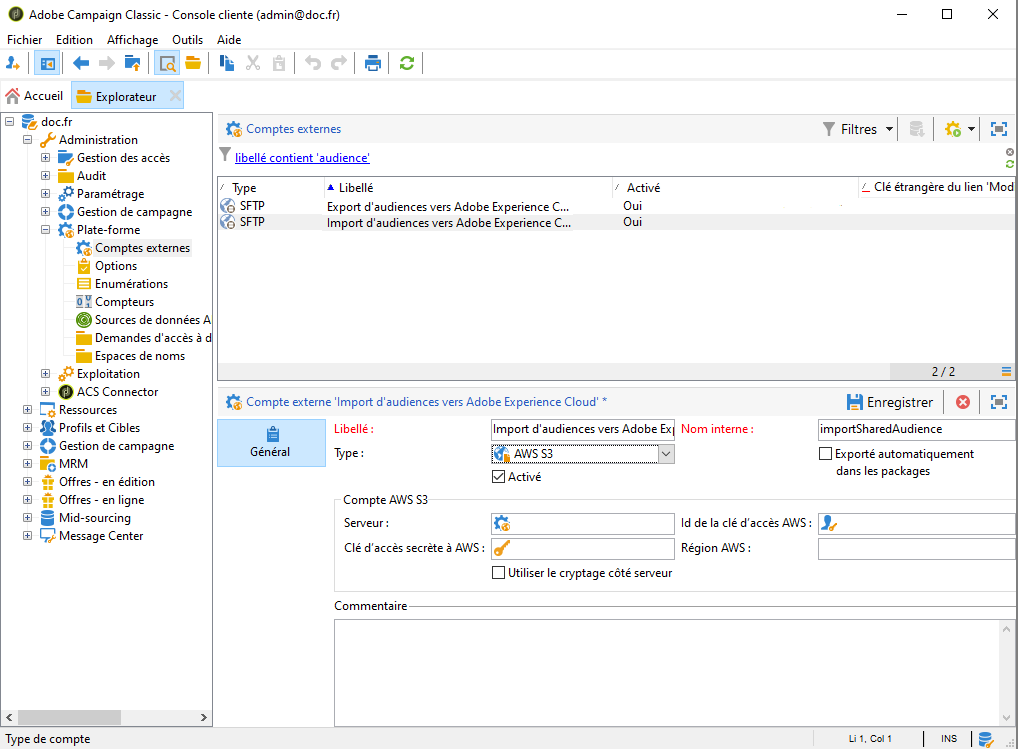Open the Affichage menu

tap(132, 40)
